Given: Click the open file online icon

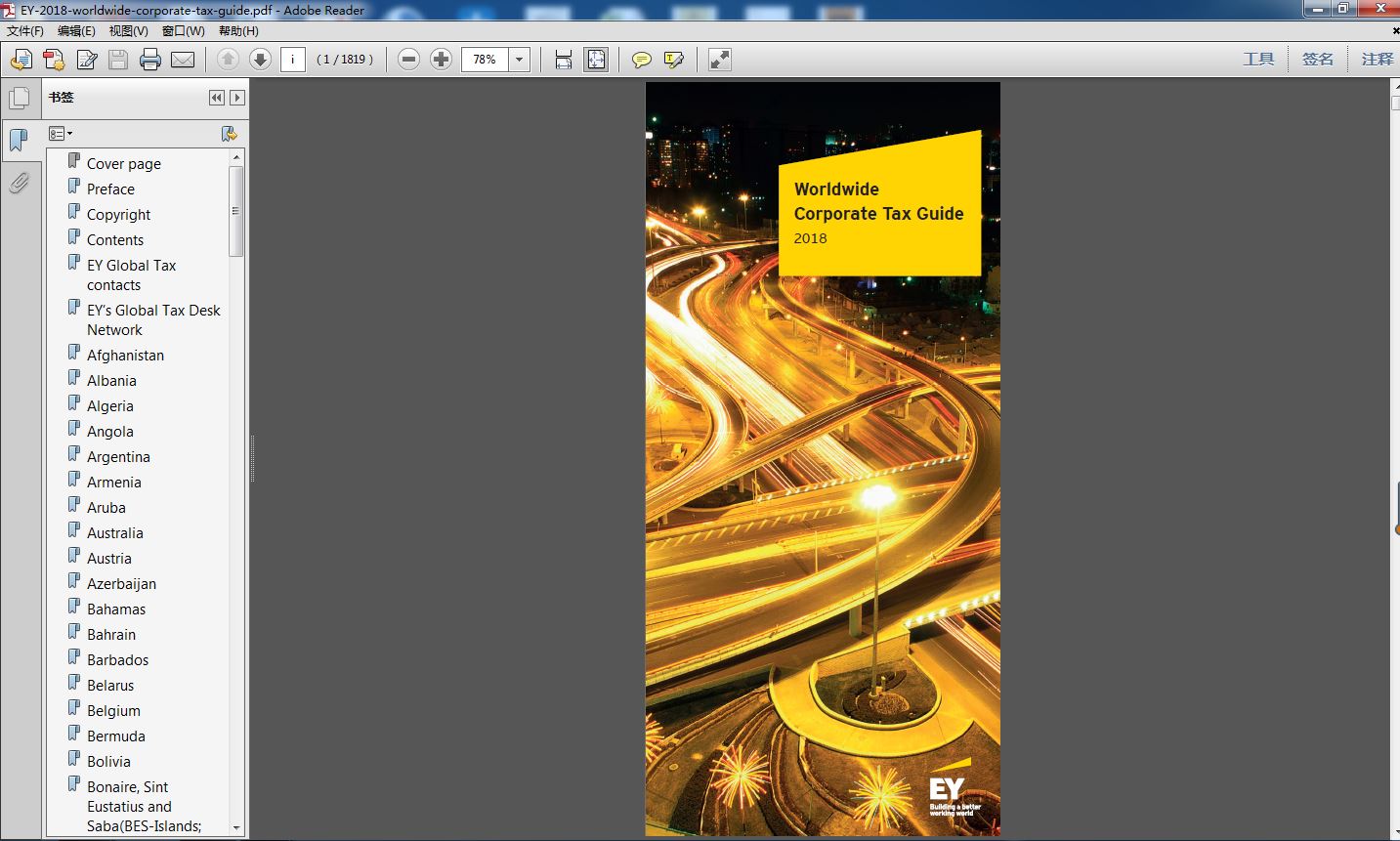Looking at the screenshot, I should 21,60.
